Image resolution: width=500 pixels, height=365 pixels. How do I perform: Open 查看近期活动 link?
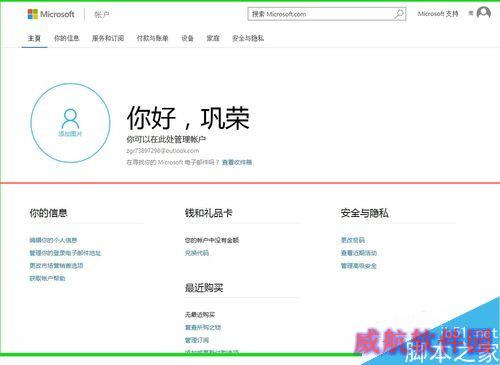coord(359,253)
